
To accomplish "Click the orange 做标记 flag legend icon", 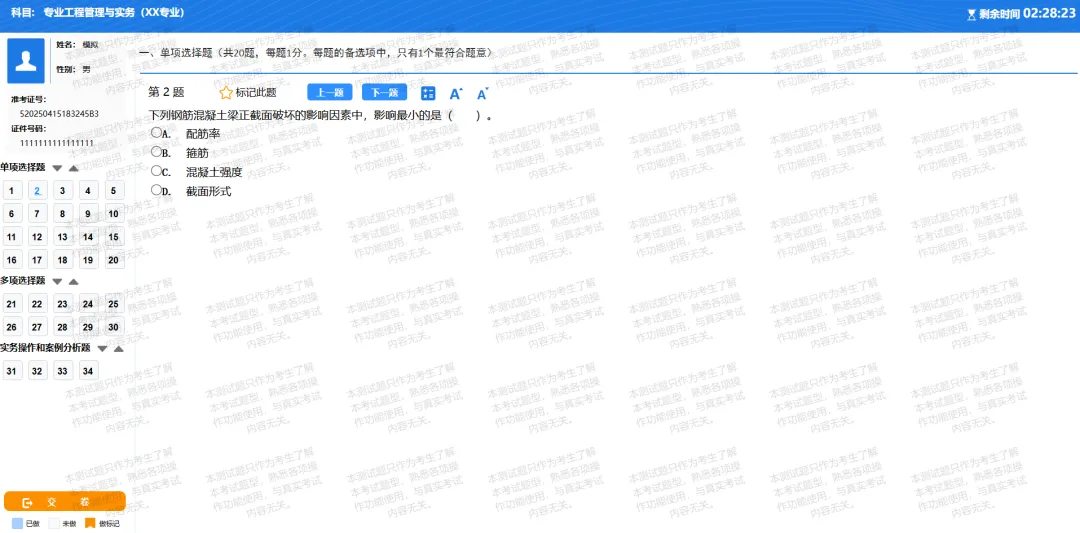I will (90, 523).
